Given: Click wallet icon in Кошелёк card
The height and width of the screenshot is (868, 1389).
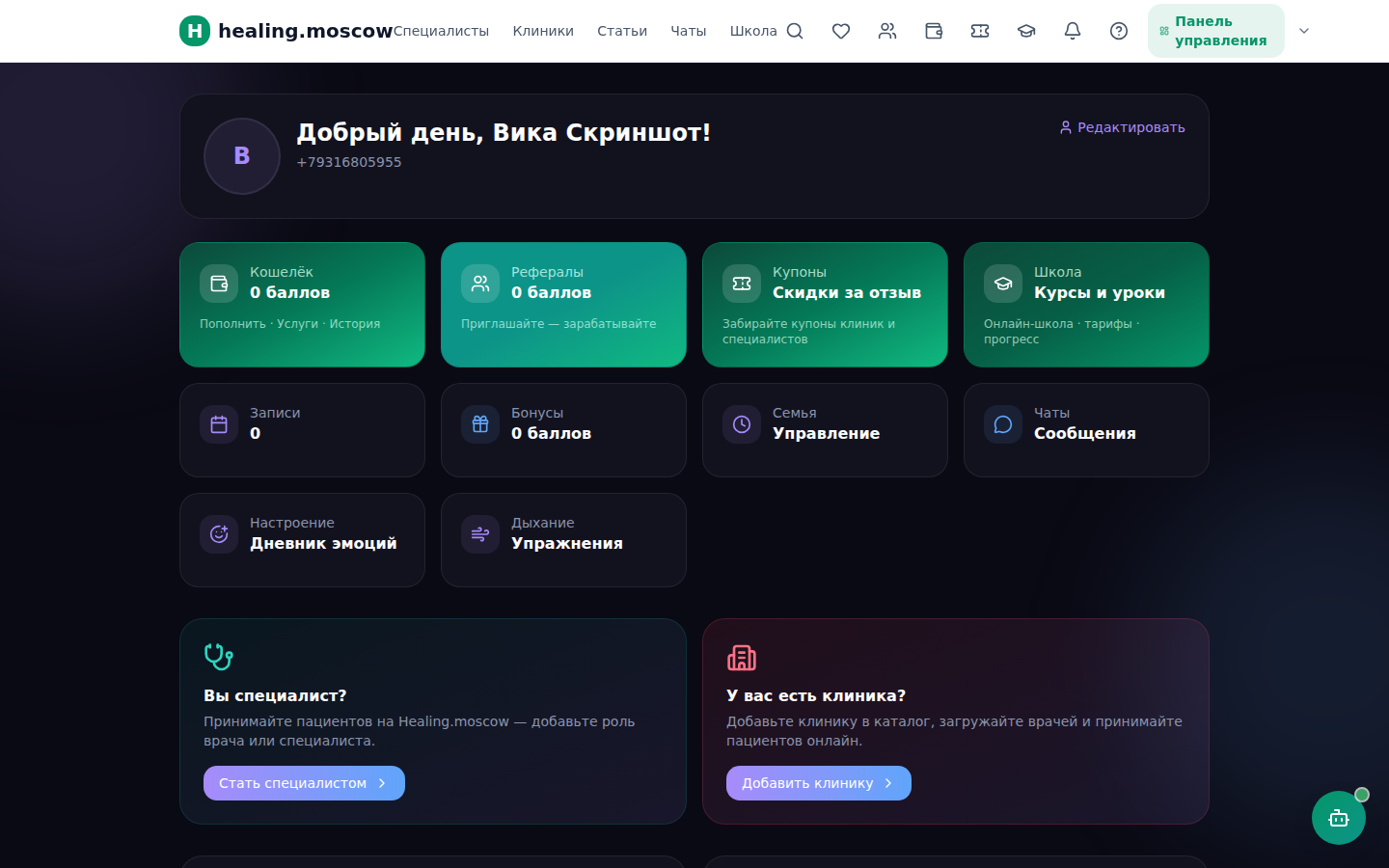Looking at the screenshot, I should [x=219, y=284].
